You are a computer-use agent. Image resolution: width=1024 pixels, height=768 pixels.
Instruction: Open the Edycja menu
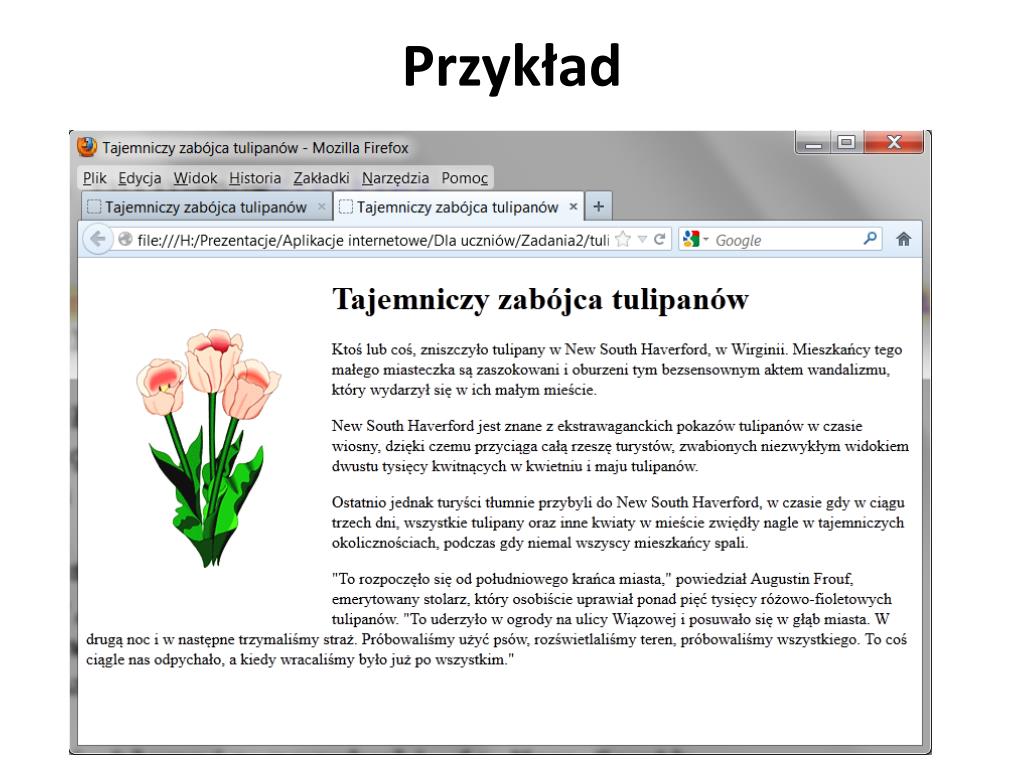pos(139,178)
